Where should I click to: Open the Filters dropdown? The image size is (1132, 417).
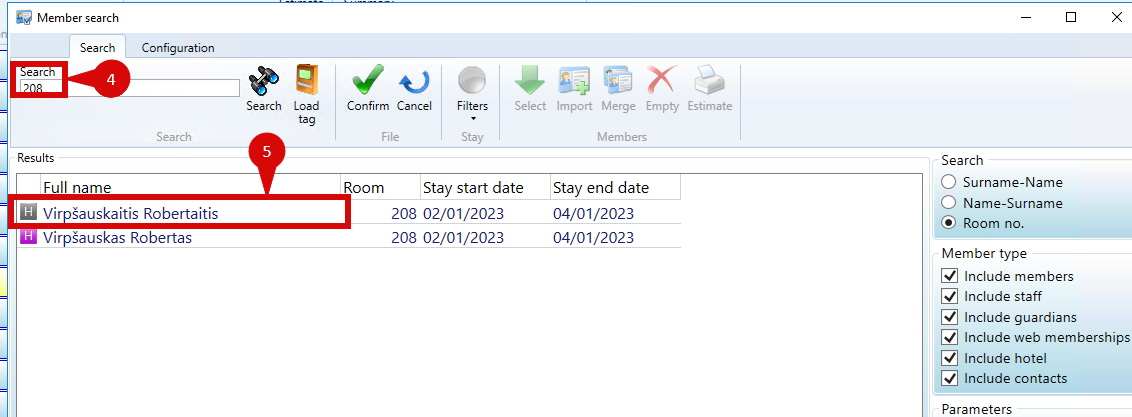(472, 92)
